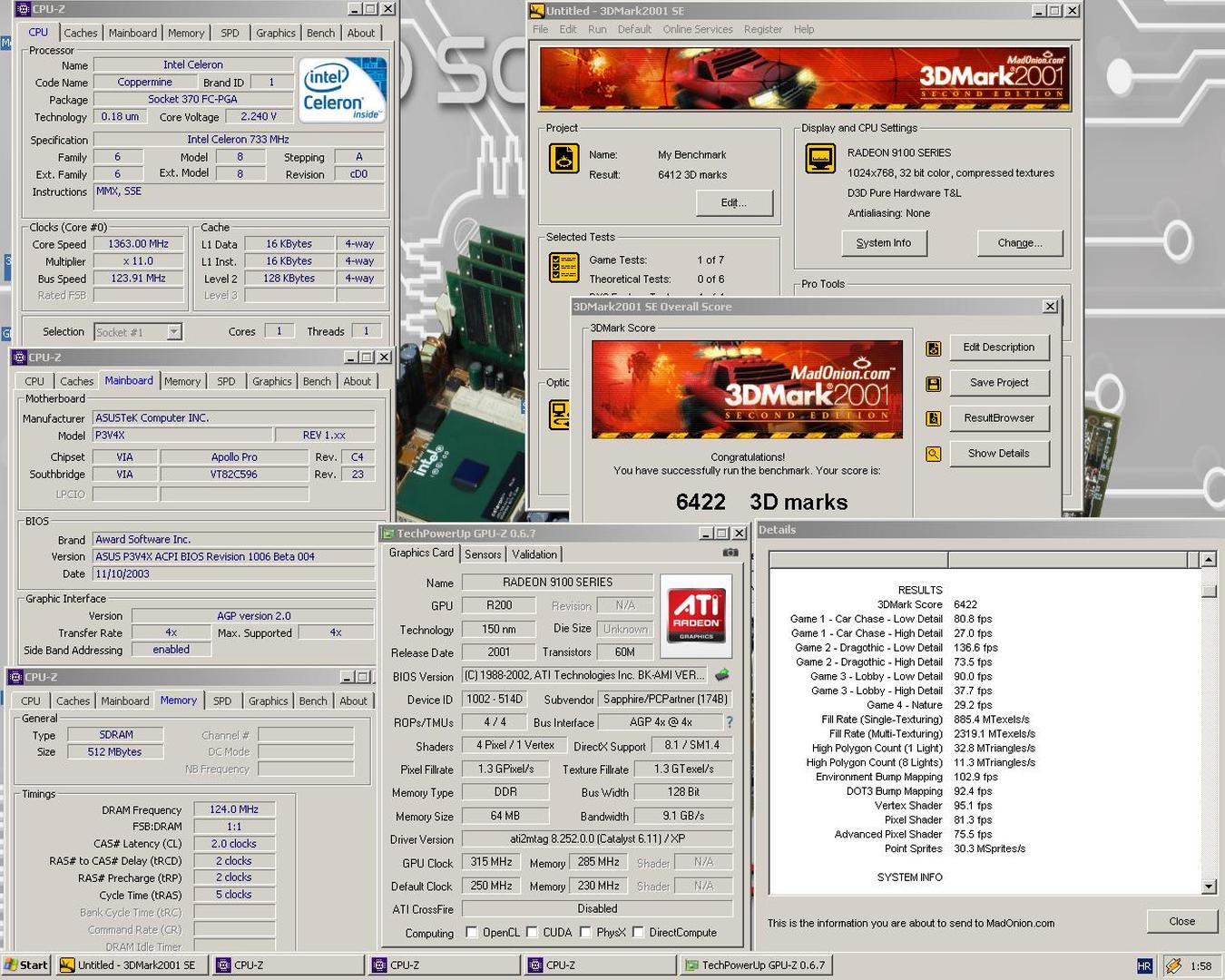Click the Options icon in the 3DMark window

point(559,415)
